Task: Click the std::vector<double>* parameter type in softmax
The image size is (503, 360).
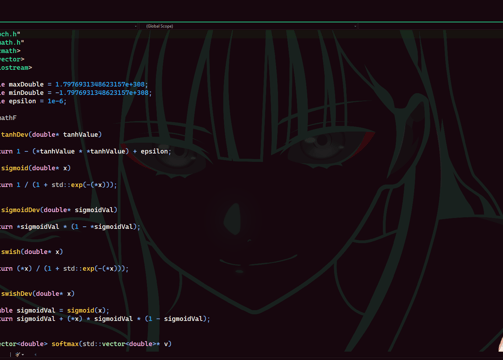Action: click(x=121, y=344)
